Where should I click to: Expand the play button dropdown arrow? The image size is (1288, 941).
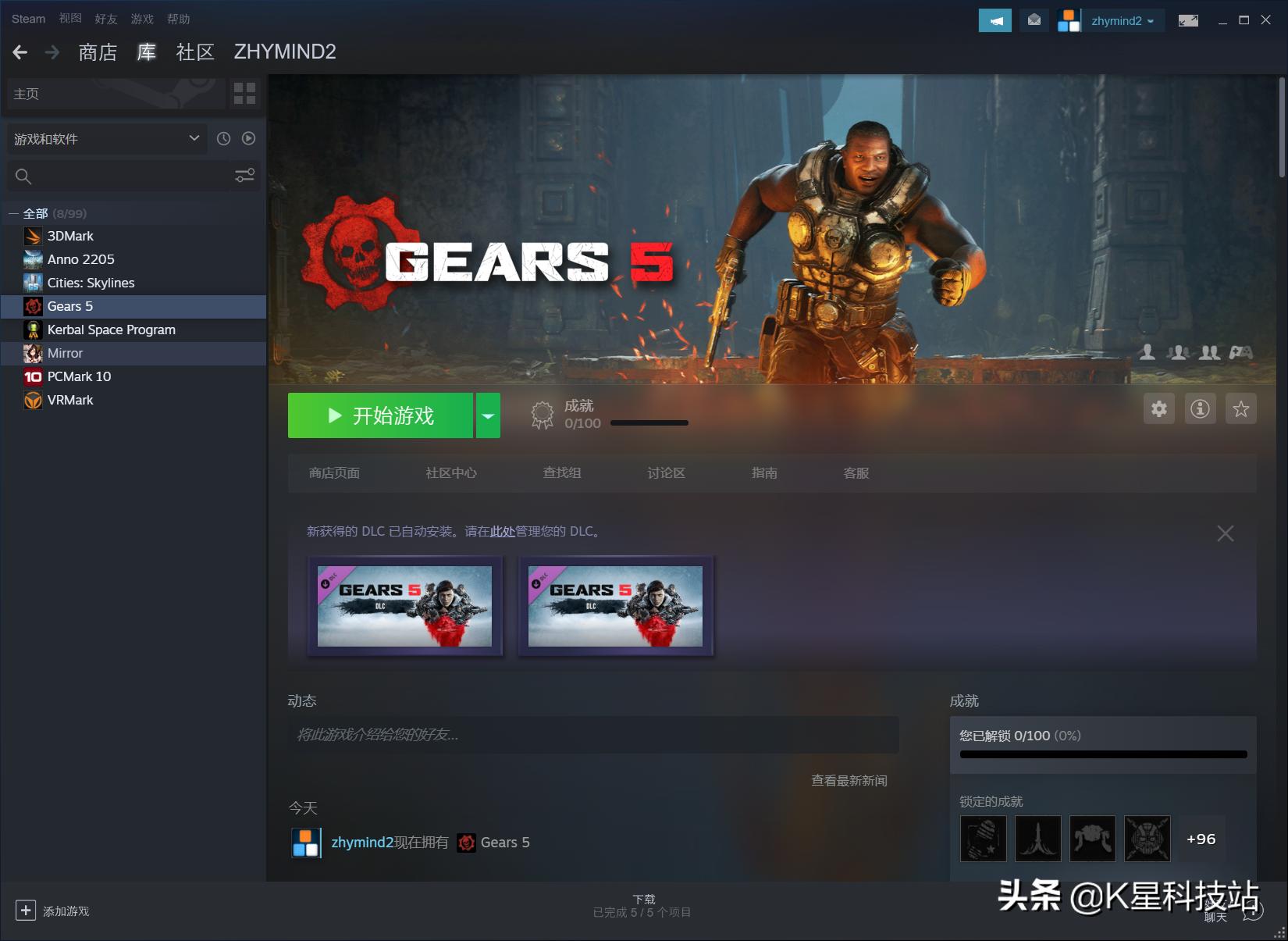pos(488,415)
